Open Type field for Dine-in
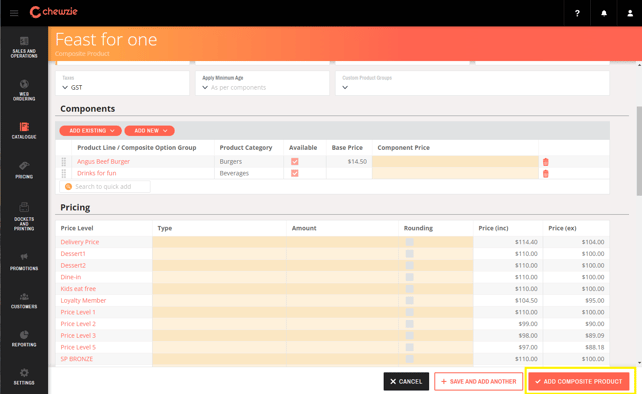 click(x=219, y=277)
